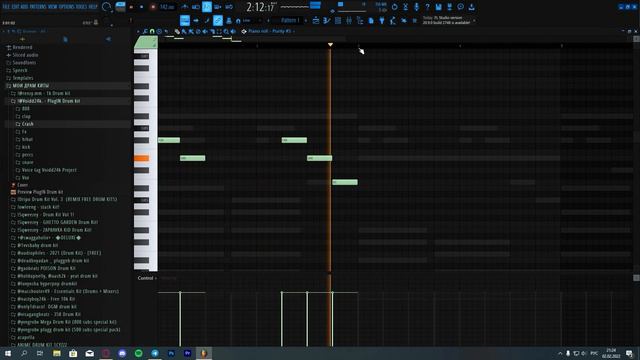This screenshot has width=640, height=360.
Task: Open the hihat folder in browser
Action: [24, 140]
